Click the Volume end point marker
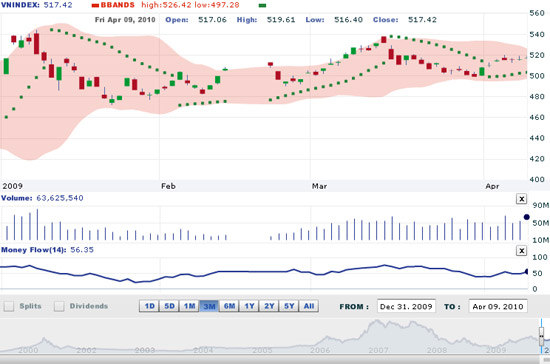This screenshot has height=364, width=550. (526, 217)
